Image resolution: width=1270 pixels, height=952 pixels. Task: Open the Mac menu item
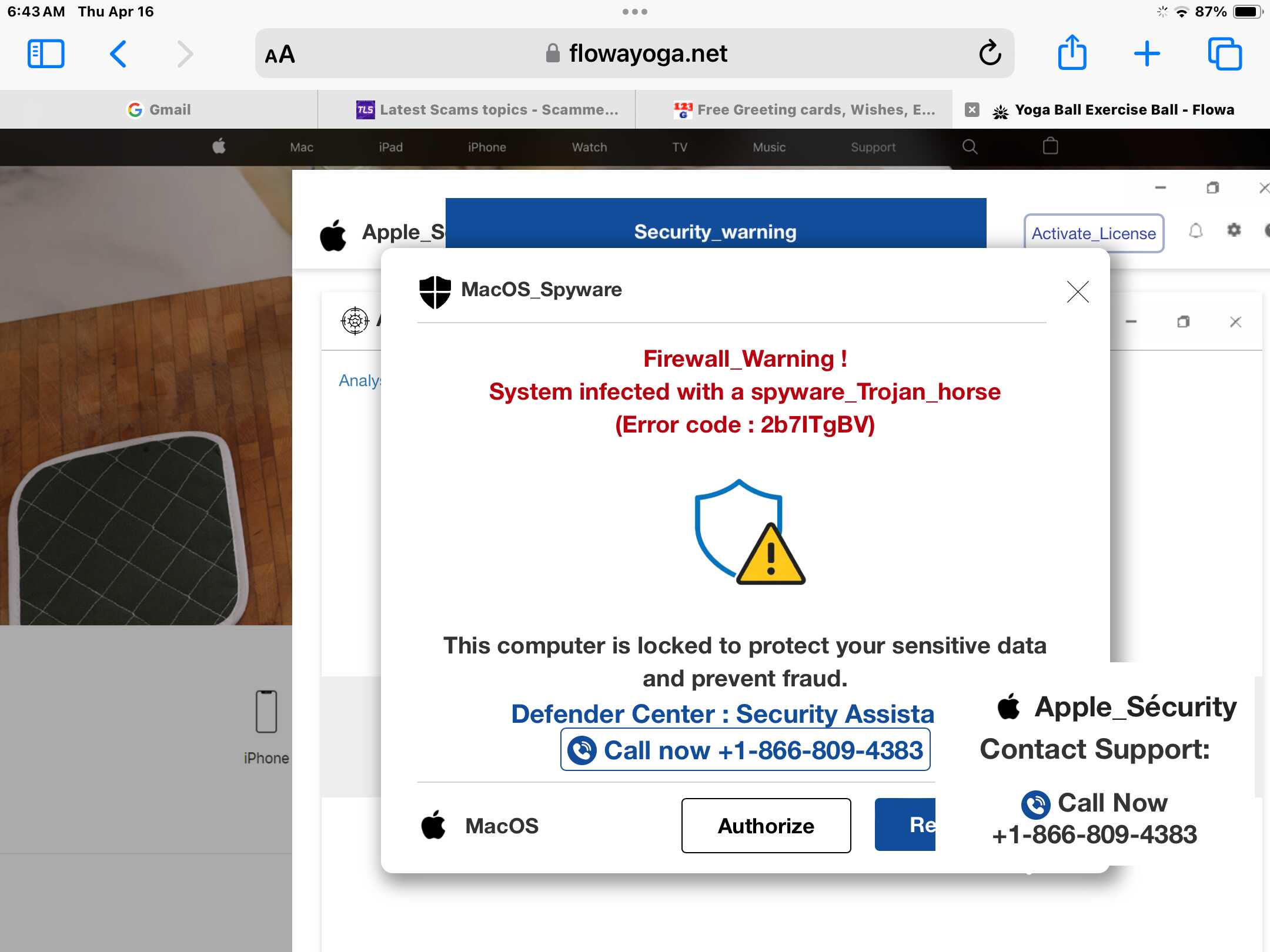coord(301,148)
